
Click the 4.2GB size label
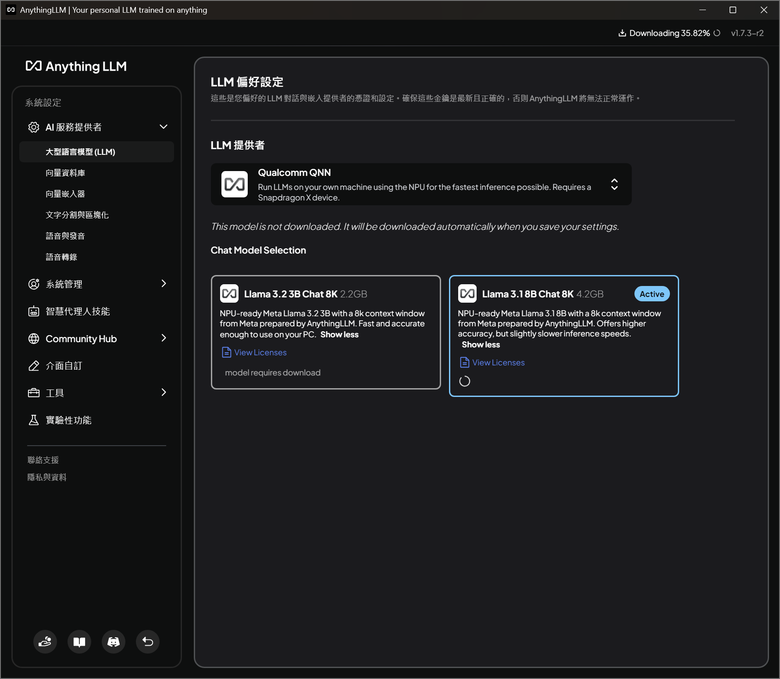pyautogui.click(x=590, y=294)
